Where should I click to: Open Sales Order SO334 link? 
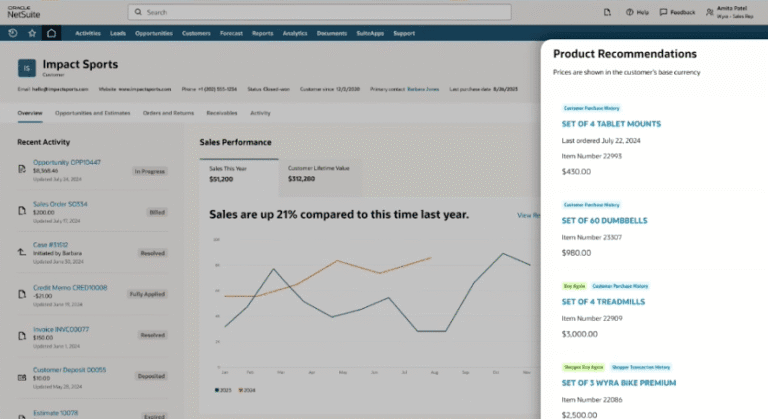60,204
